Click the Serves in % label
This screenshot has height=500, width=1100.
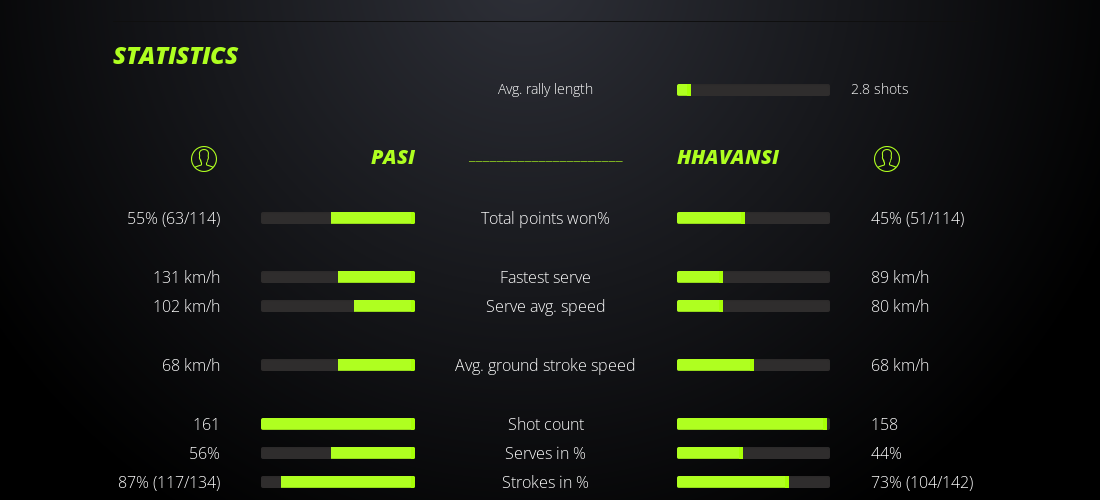click(545, 453)
